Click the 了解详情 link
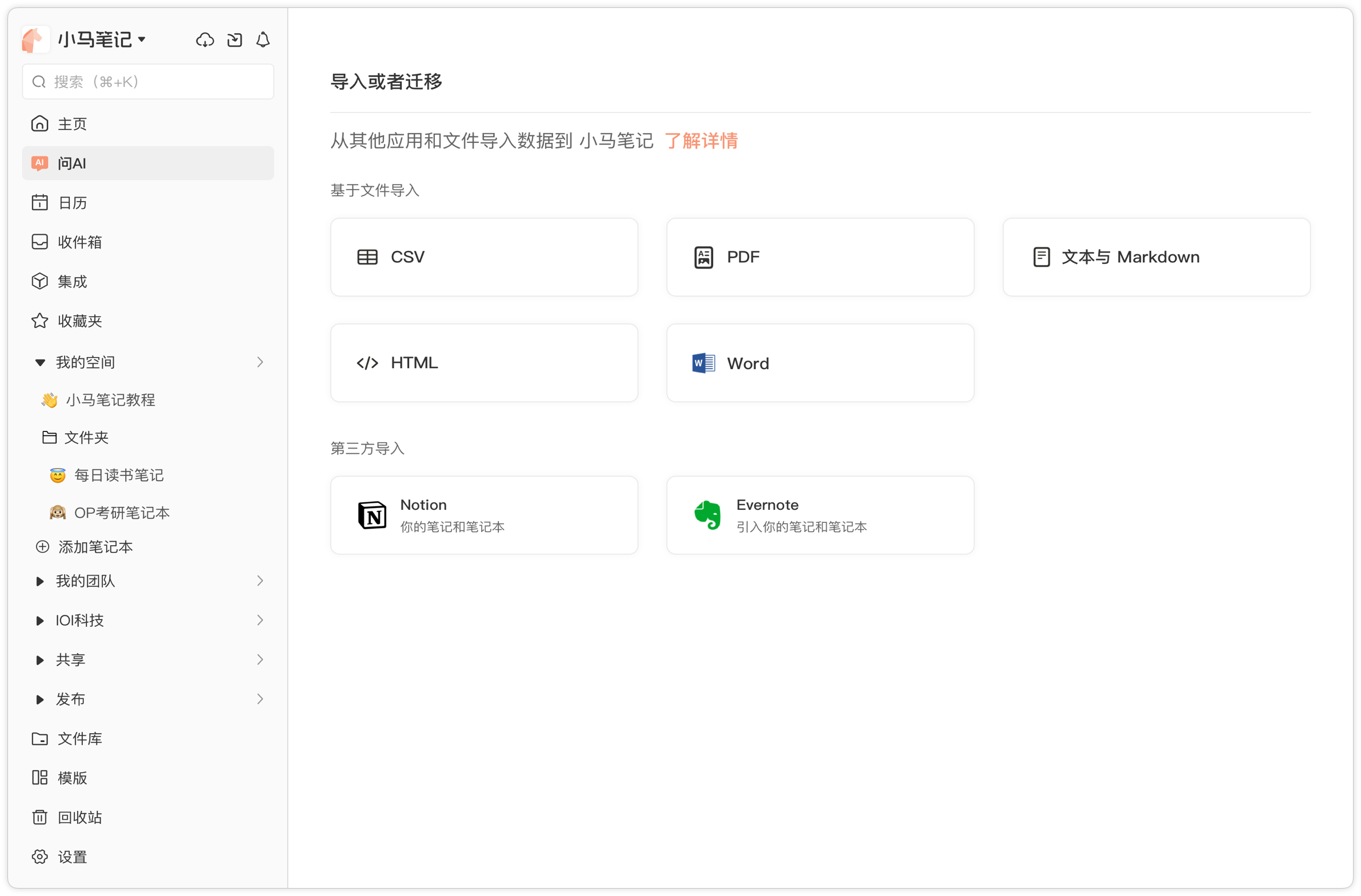This screenshot has height=896, width=1361. (701, 141)
